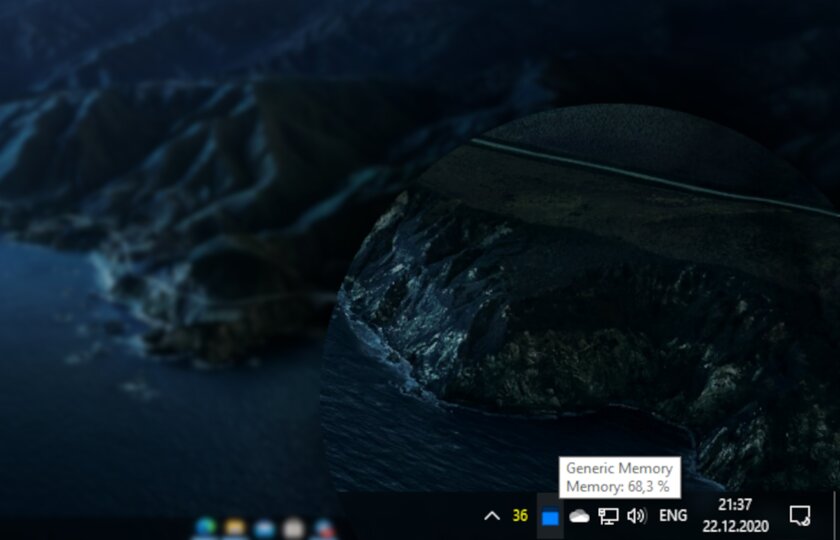This screenshot has height=540, width=840.
Task: Open the blue Generic Memory tray icon
Action: (x=550, y=517)
